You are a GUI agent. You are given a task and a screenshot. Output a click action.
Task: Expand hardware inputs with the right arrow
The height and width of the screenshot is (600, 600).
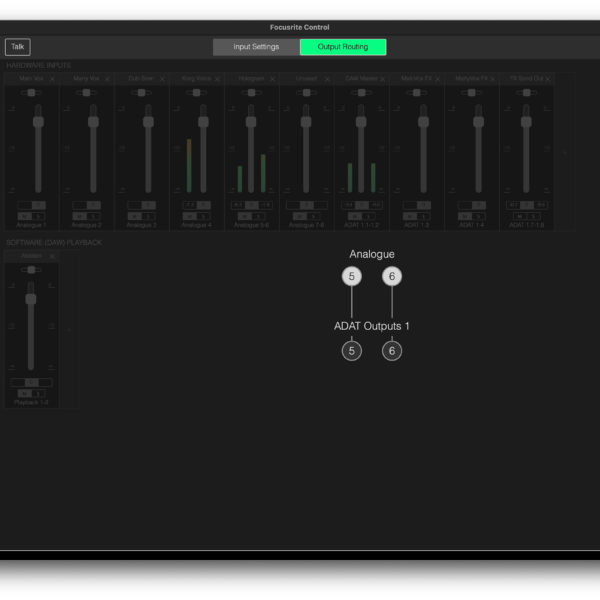[x=564, y=153]
